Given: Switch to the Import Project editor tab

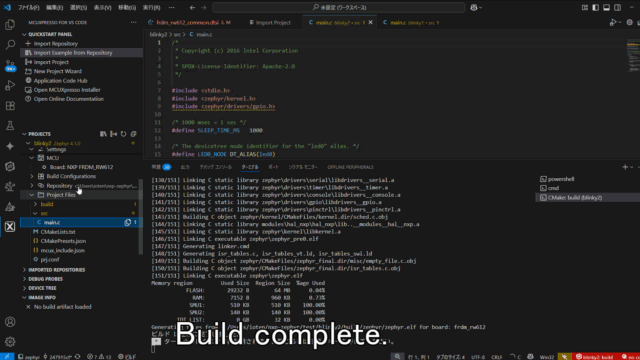Looking at the screenshot, I should [x=270, y=22].
